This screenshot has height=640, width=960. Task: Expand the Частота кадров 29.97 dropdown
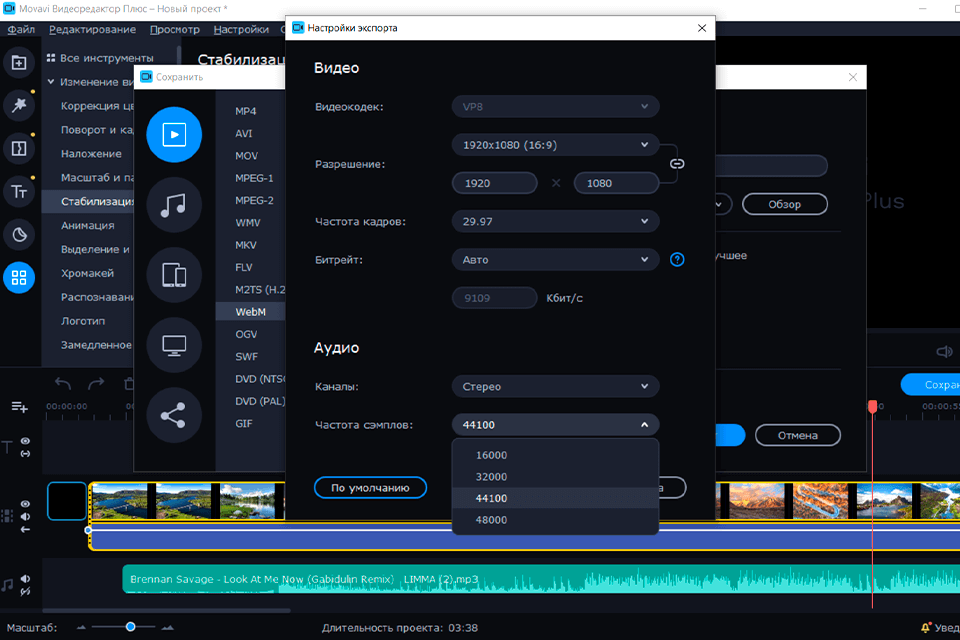point(555,221)
